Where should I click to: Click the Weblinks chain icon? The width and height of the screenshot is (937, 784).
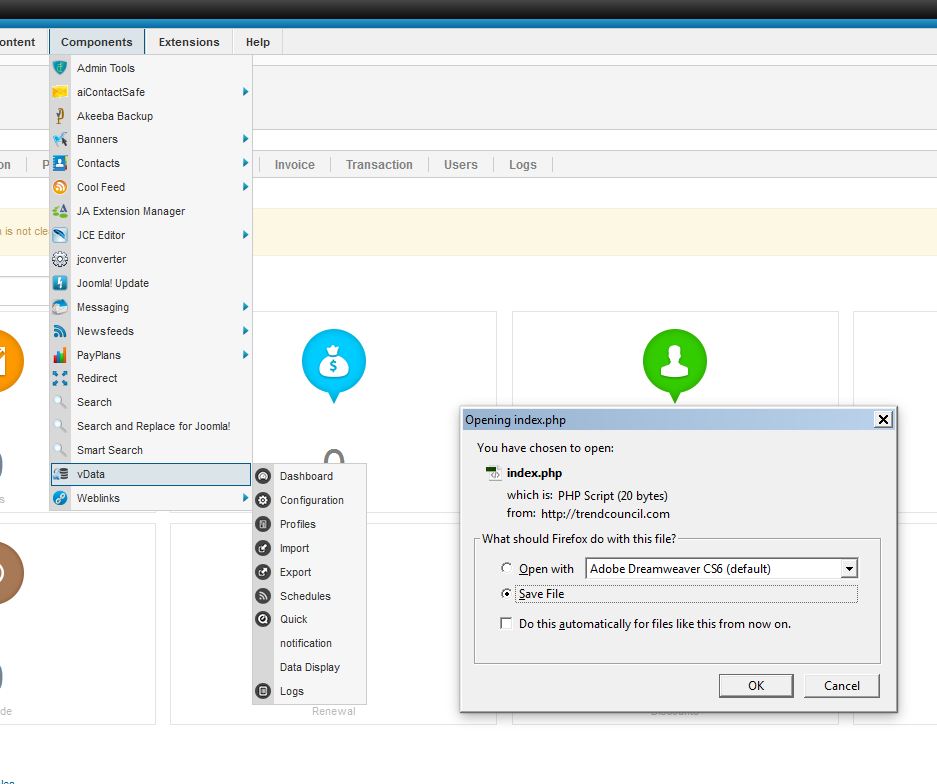pos(60,498)
